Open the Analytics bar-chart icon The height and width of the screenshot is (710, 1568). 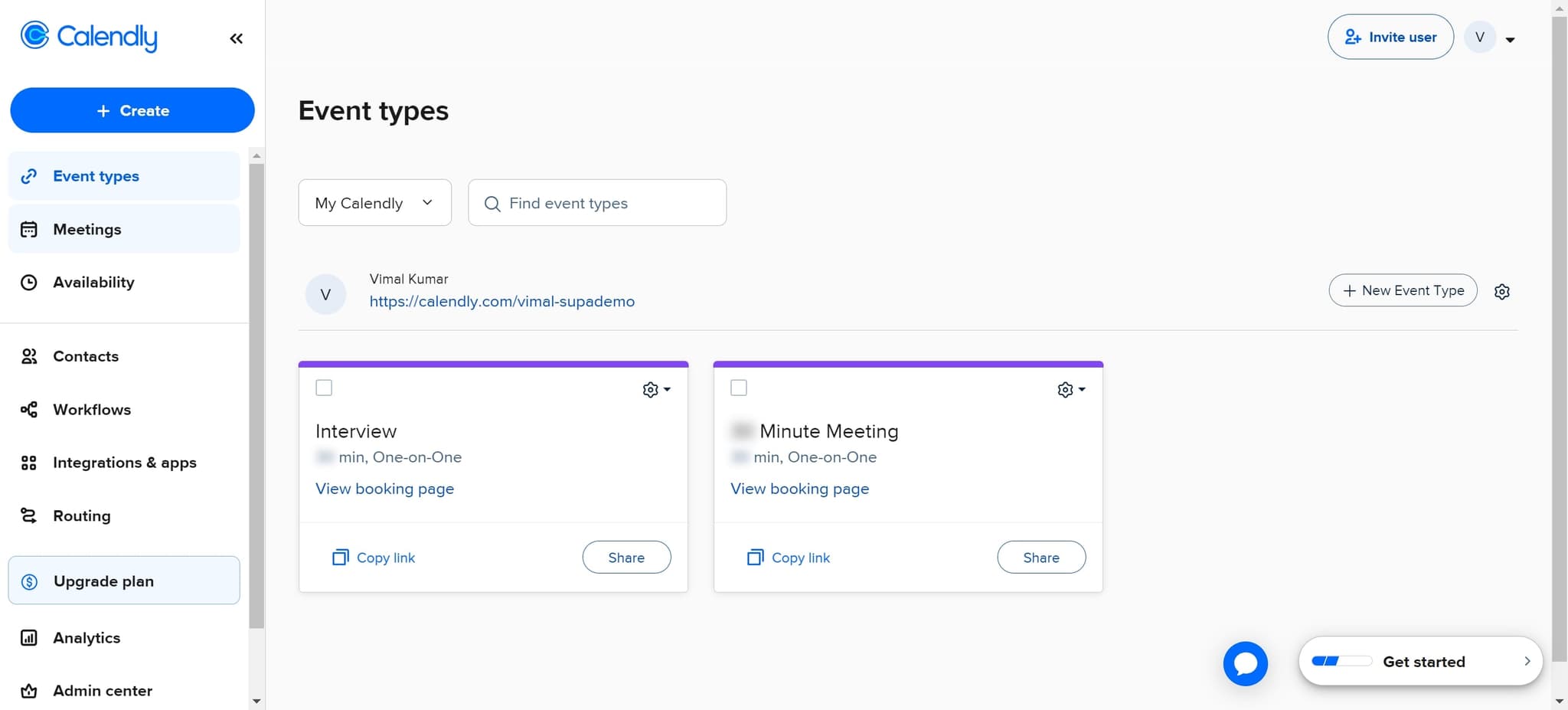point(28,637)
